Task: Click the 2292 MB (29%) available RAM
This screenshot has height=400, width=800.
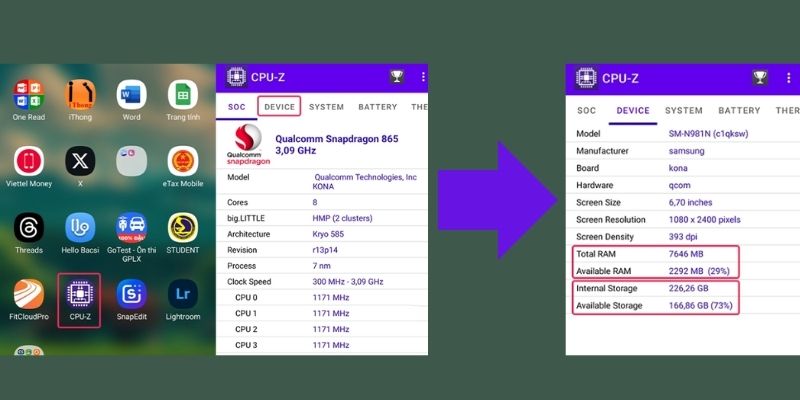Action: [x=699, y=271]
